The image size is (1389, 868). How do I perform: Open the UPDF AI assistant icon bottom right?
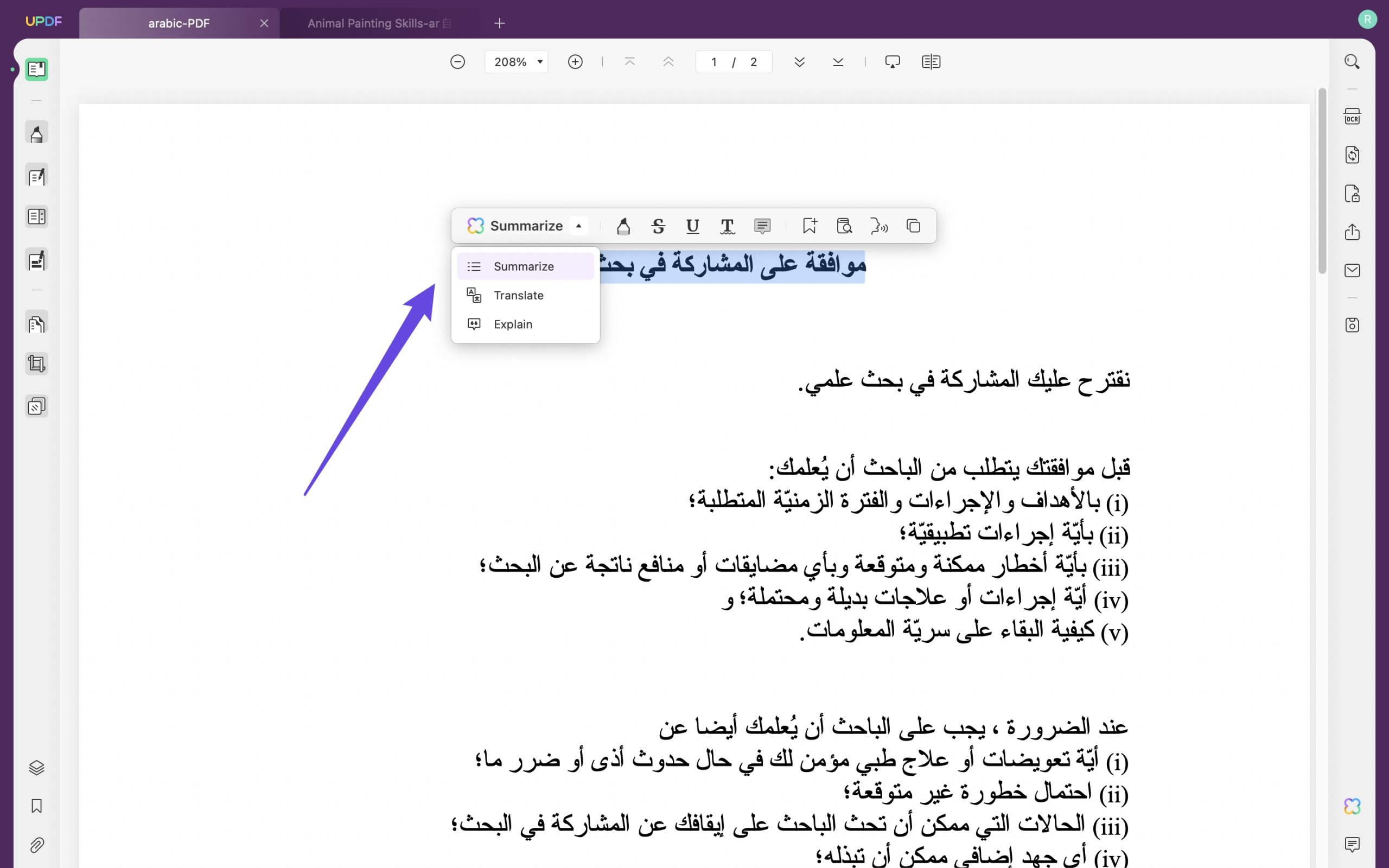[1352, 806]
